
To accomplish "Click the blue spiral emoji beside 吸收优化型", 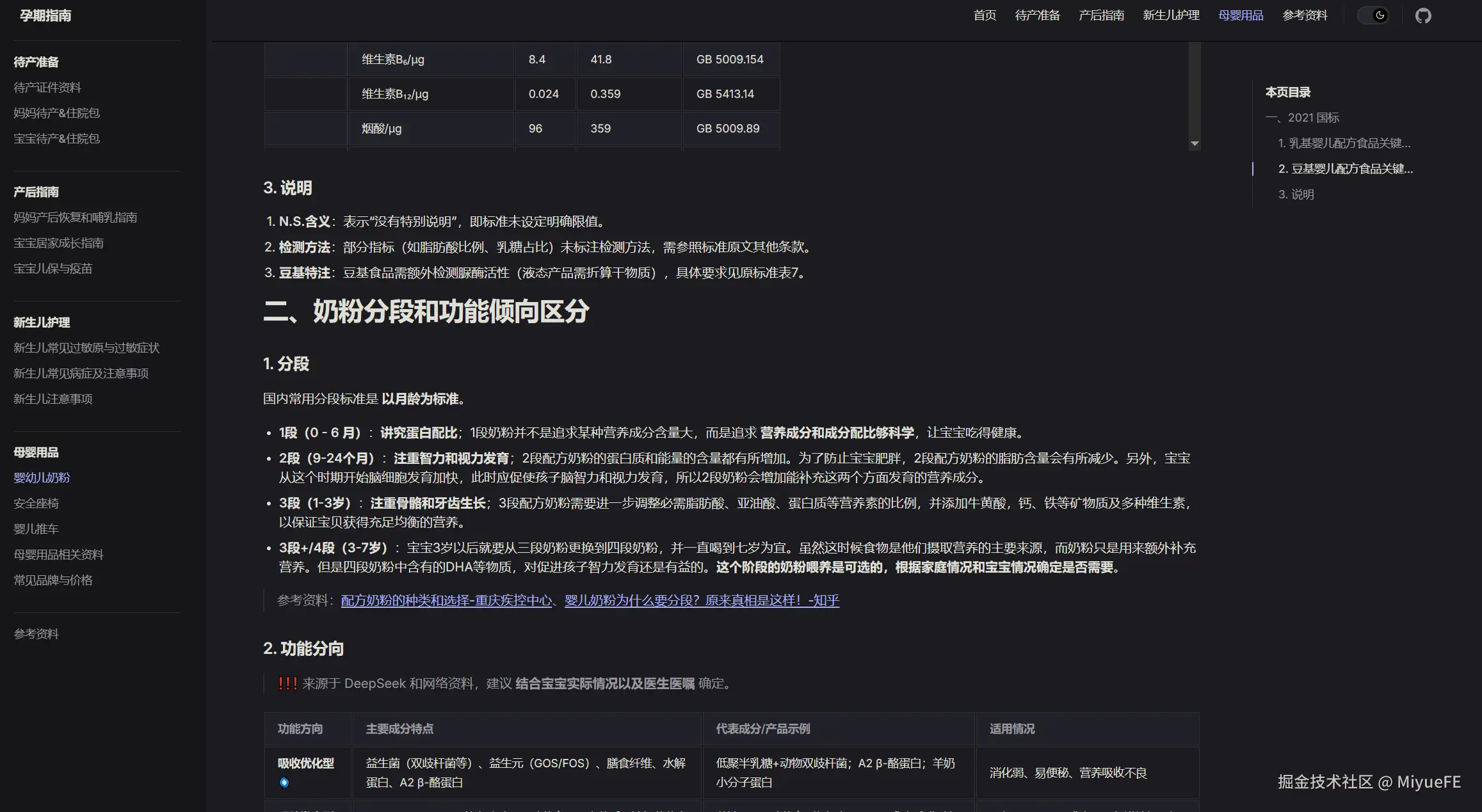I will coord(283,782).
